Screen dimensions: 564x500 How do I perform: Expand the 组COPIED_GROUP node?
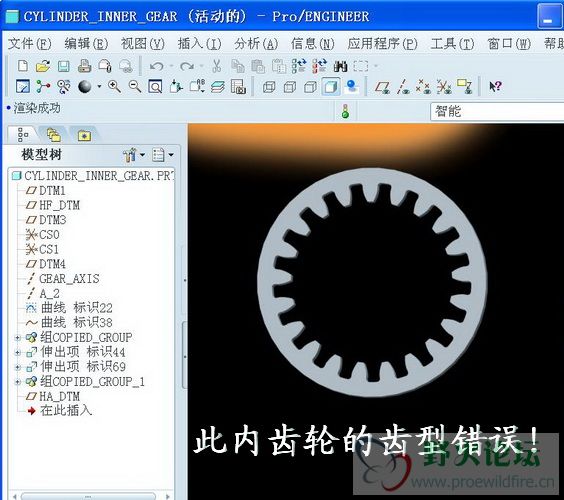click(x=17, y=338)
